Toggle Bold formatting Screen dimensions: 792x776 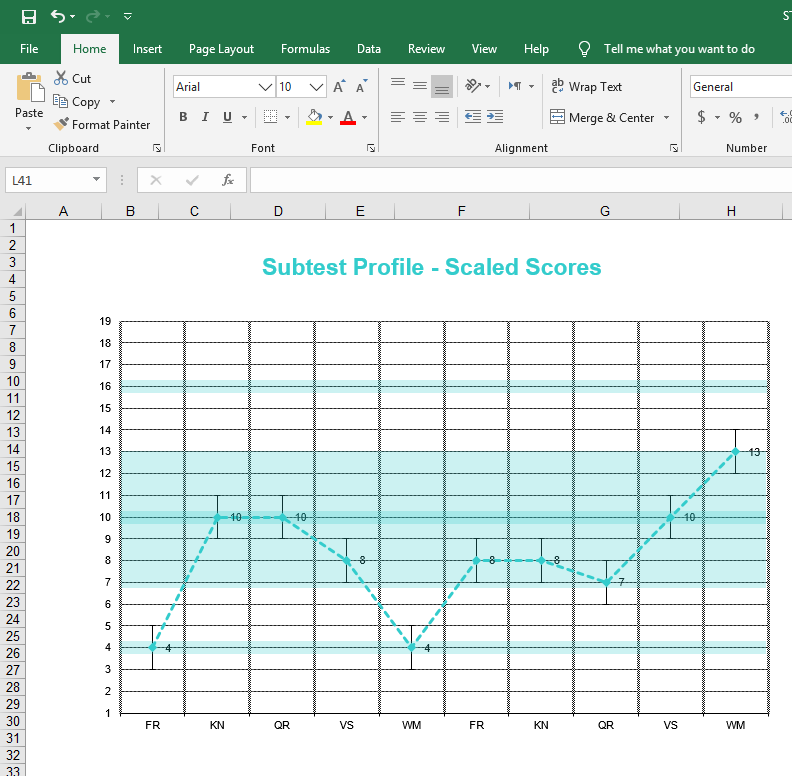[x=183, y=117]
